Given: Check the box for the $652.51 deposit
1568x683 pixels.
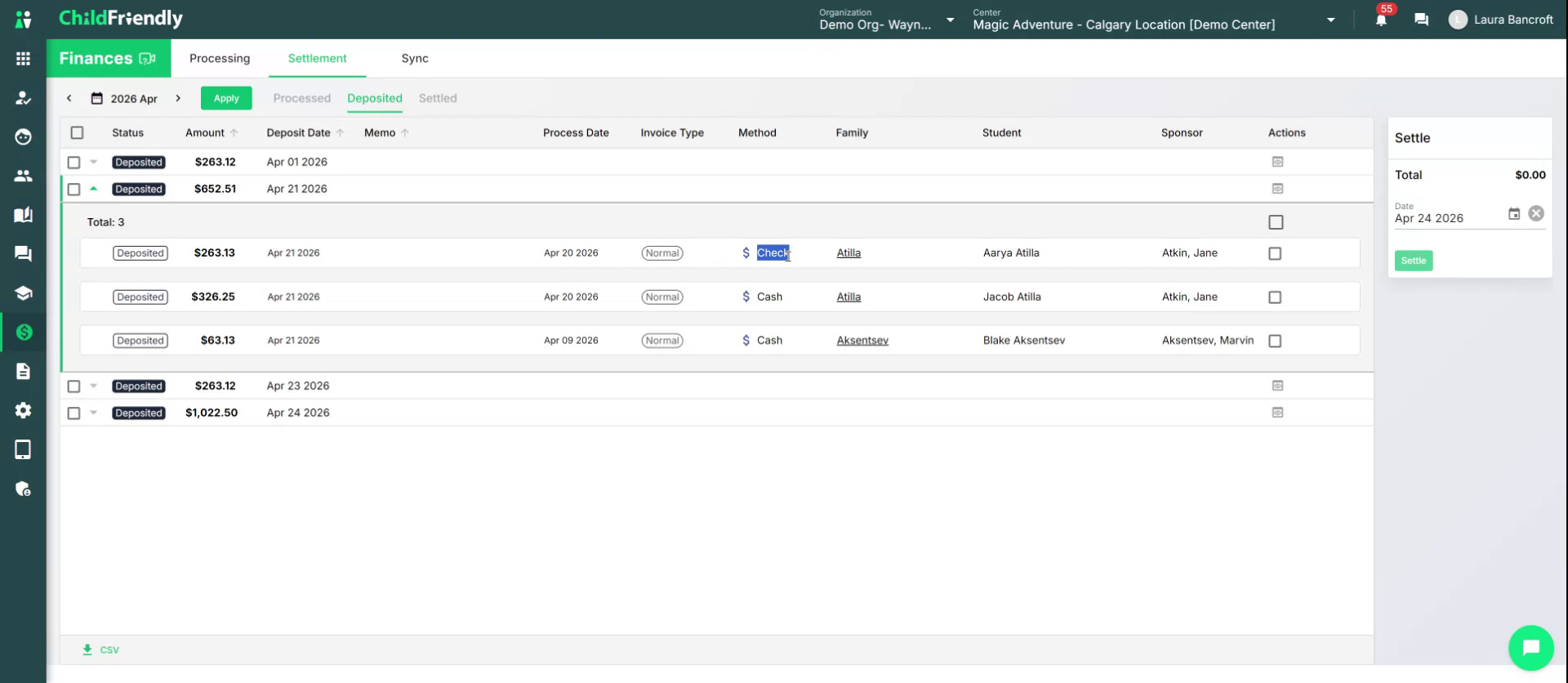Looking at the screenshot, I should click(x=73, y=190).
